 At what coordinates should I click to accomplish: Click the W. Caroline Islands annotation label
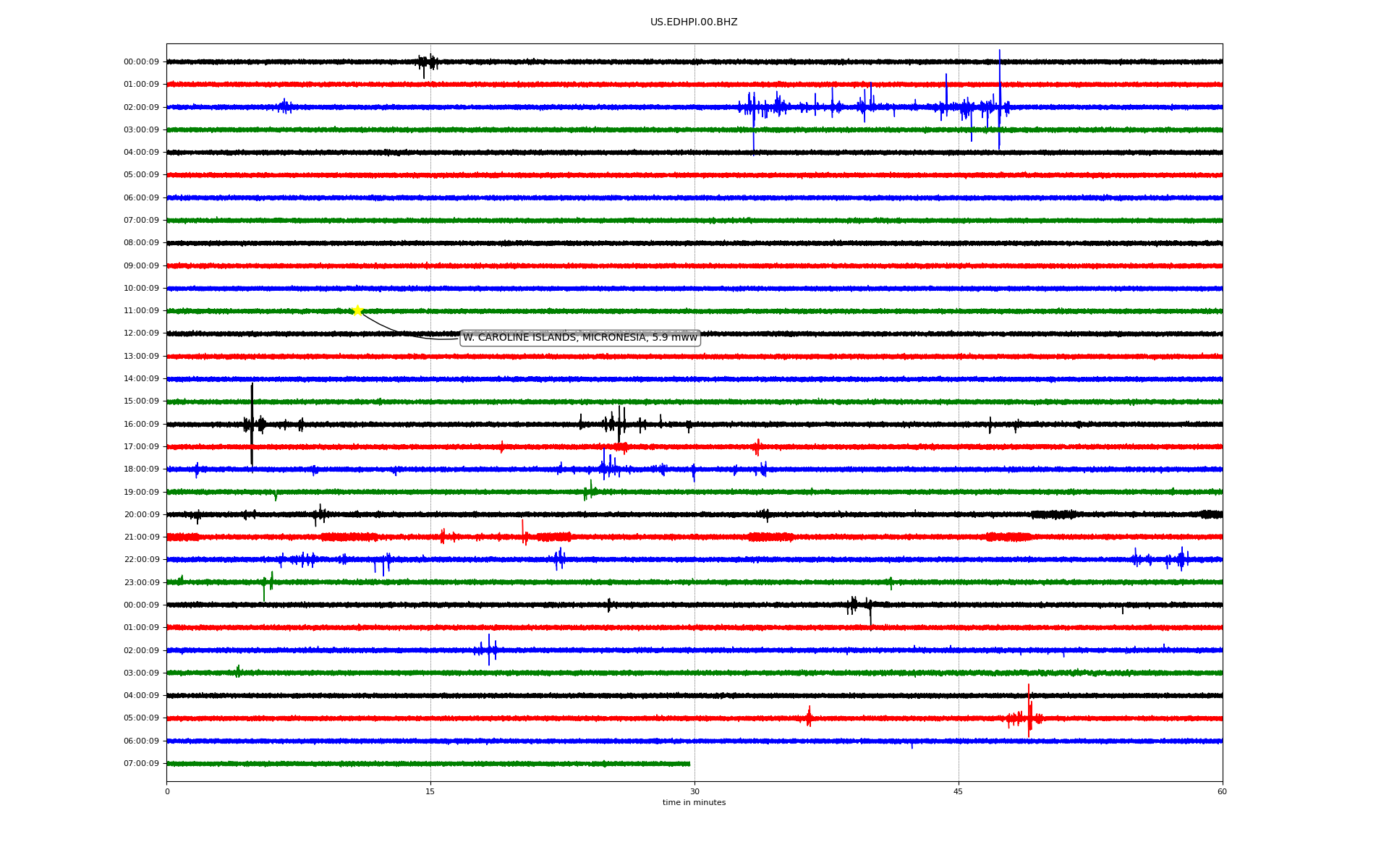[x=579, y=338]
